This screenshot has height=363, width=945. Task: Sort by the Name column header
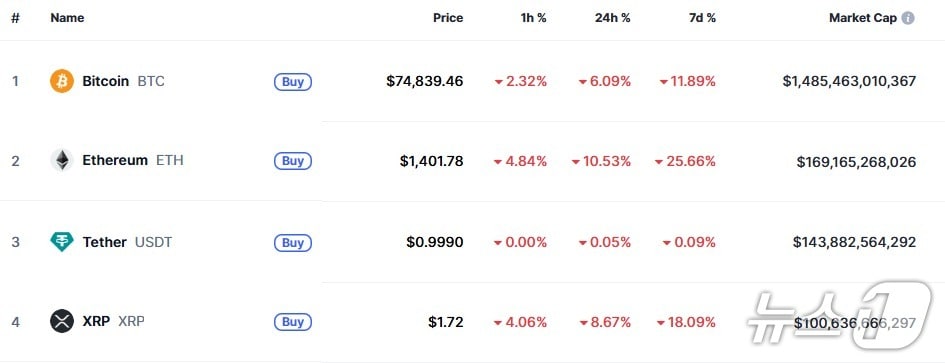coord(67,18)
